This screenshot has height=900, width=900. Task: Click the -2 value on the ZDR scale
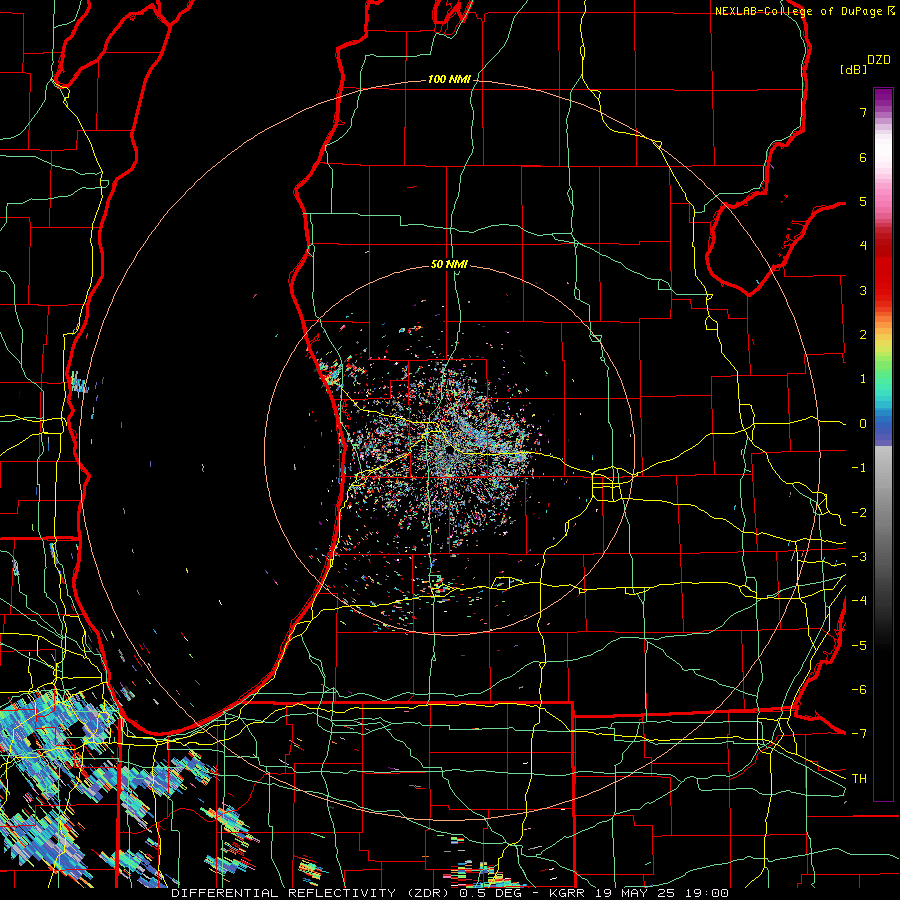click(x=859, y=513)
